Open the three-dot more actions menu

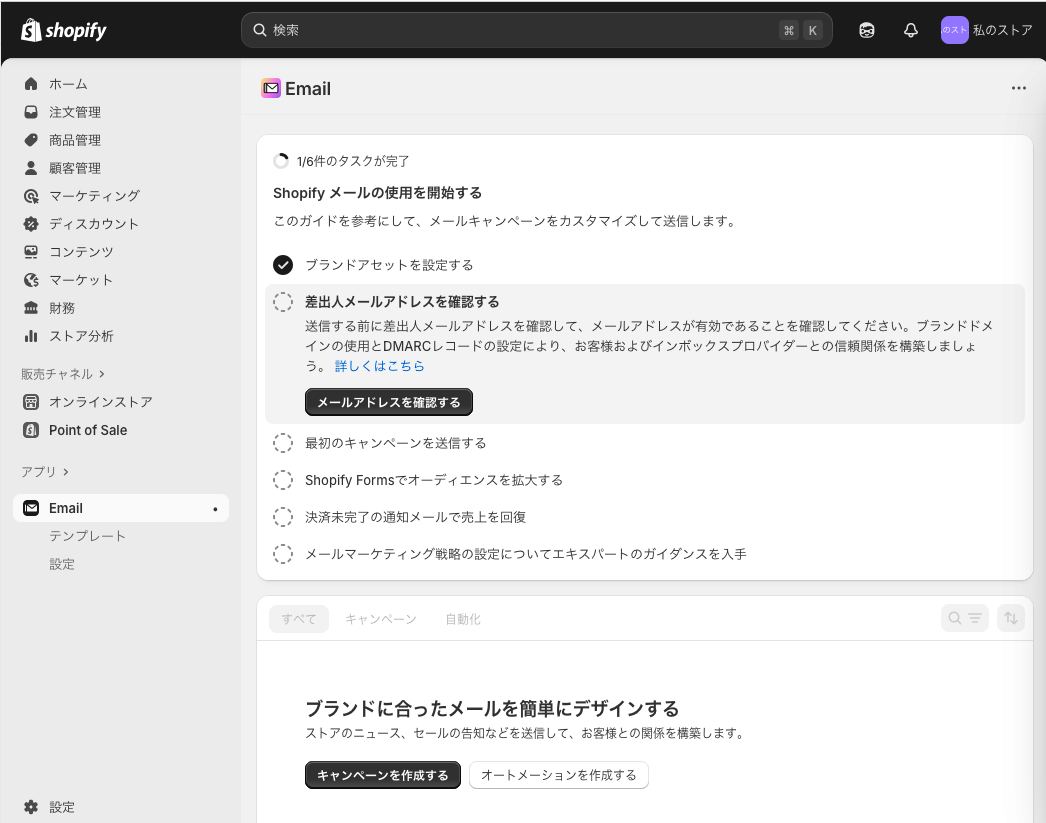pyautogui.click(x=1019, y=88)
